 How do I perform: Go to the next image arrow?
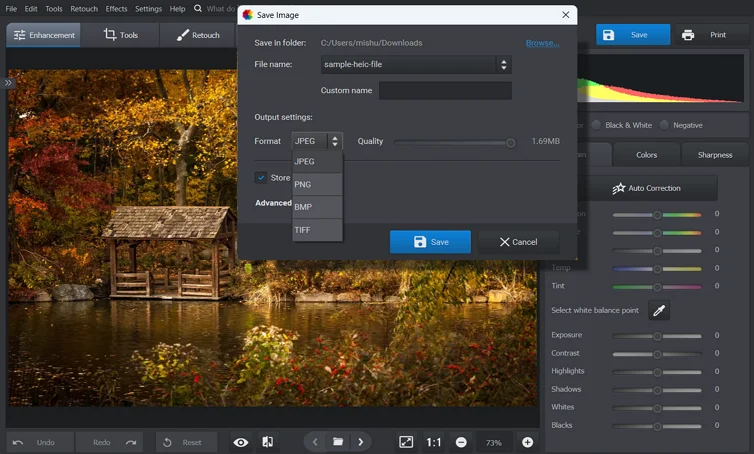361,442
